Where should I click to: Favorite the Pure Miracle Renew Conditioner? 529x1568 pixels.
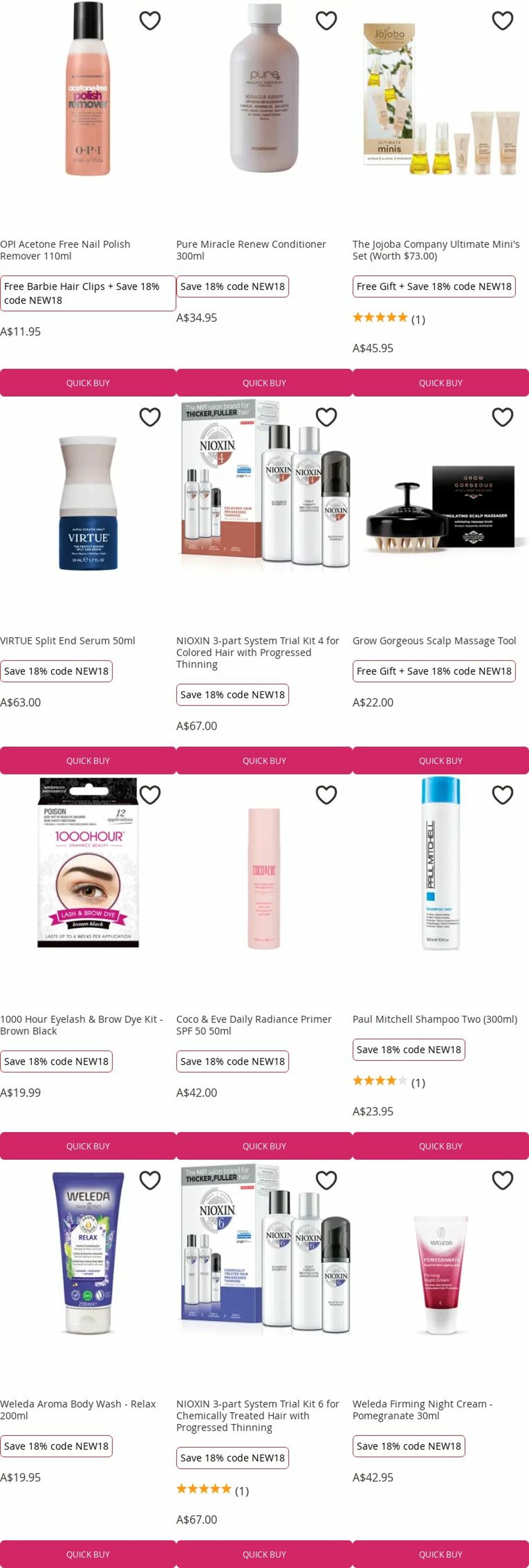pyautogui.click(x=326, y=21)
